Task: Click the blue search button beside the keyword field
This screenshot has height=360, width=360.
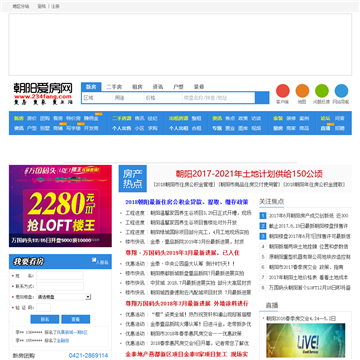Action: point(262,98)
